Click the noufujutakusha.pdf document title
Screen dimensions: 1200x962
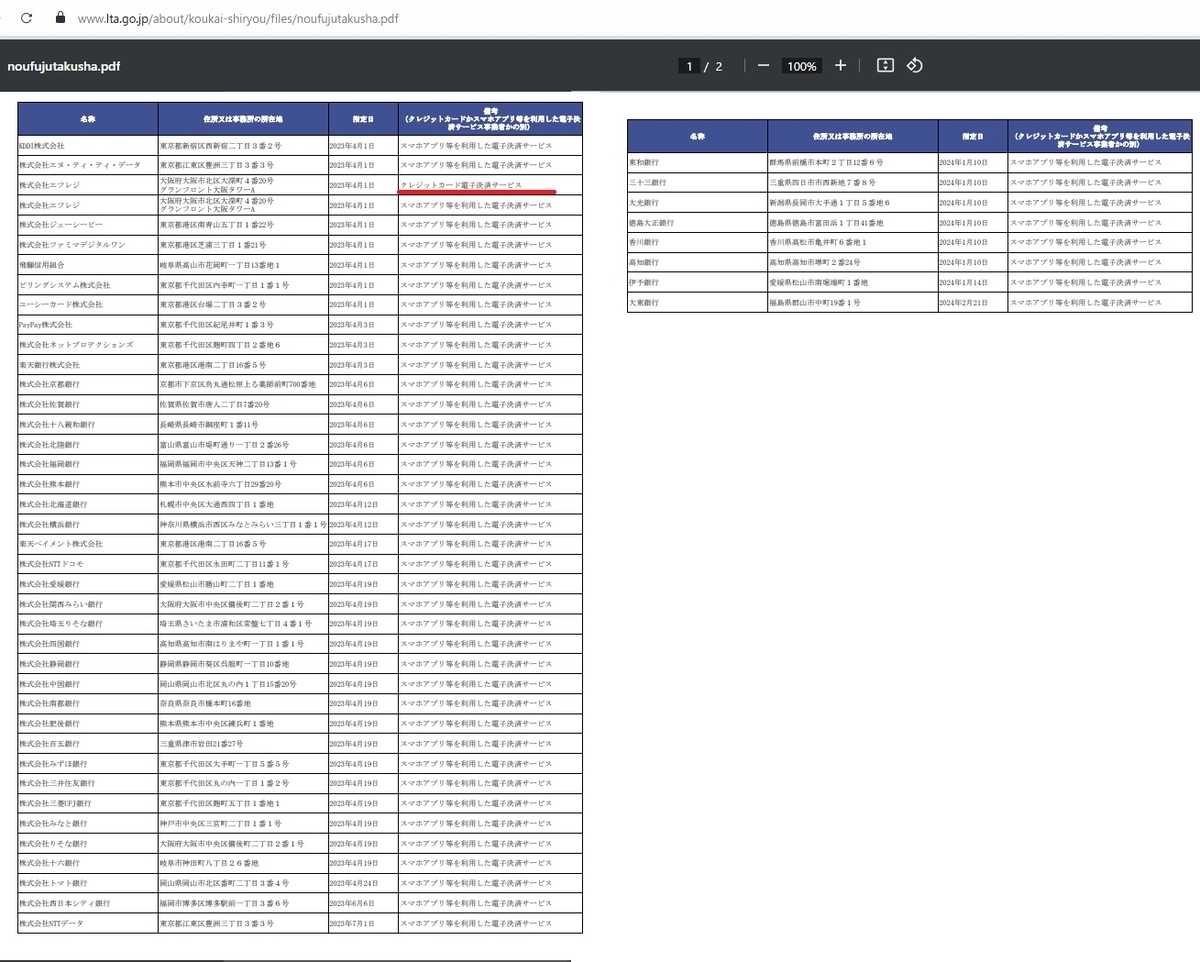[x=64, y=67]
